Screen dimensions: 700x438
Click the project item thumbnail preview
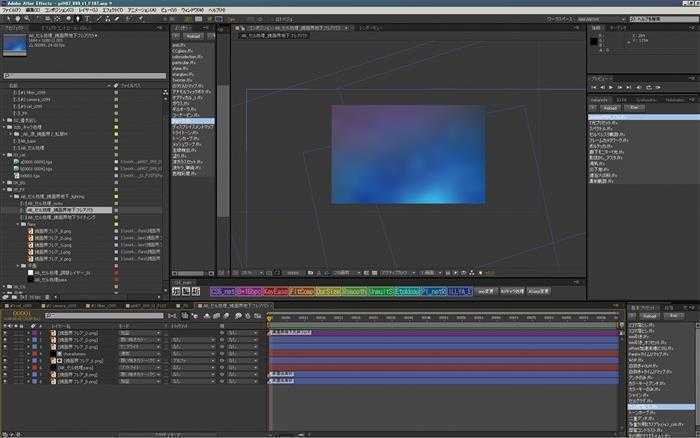coord(15,45)
